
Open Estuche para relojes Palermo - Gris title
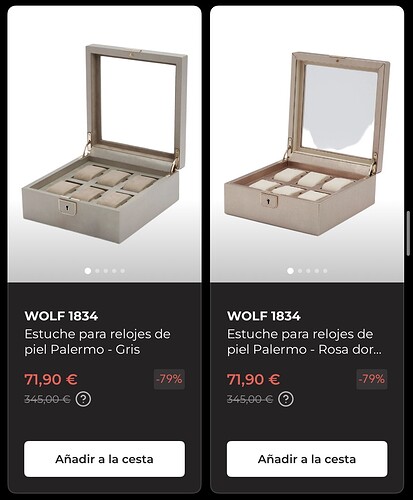(x=97, y=342)
